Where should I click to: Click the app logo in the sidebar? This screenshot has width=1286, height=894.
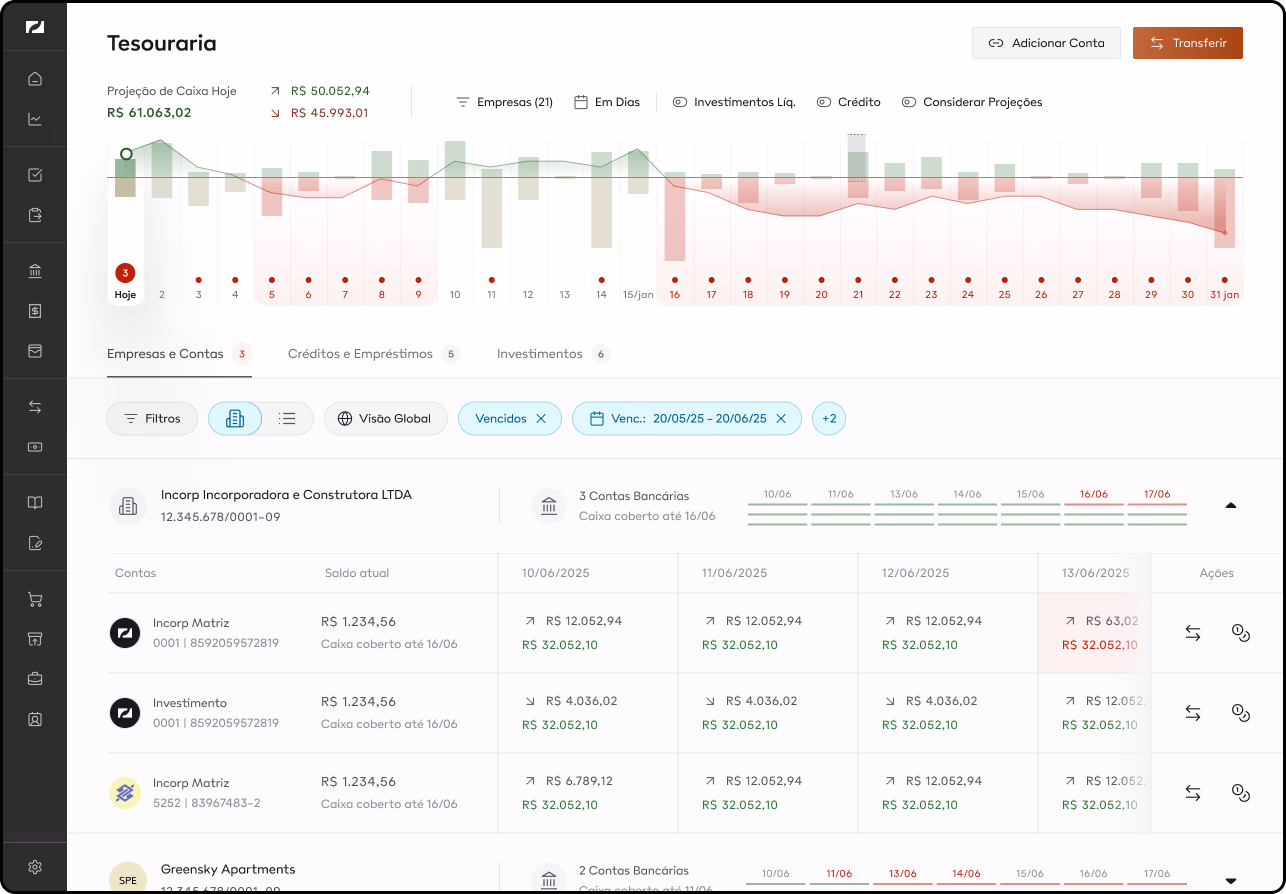[x=35, y=27]
